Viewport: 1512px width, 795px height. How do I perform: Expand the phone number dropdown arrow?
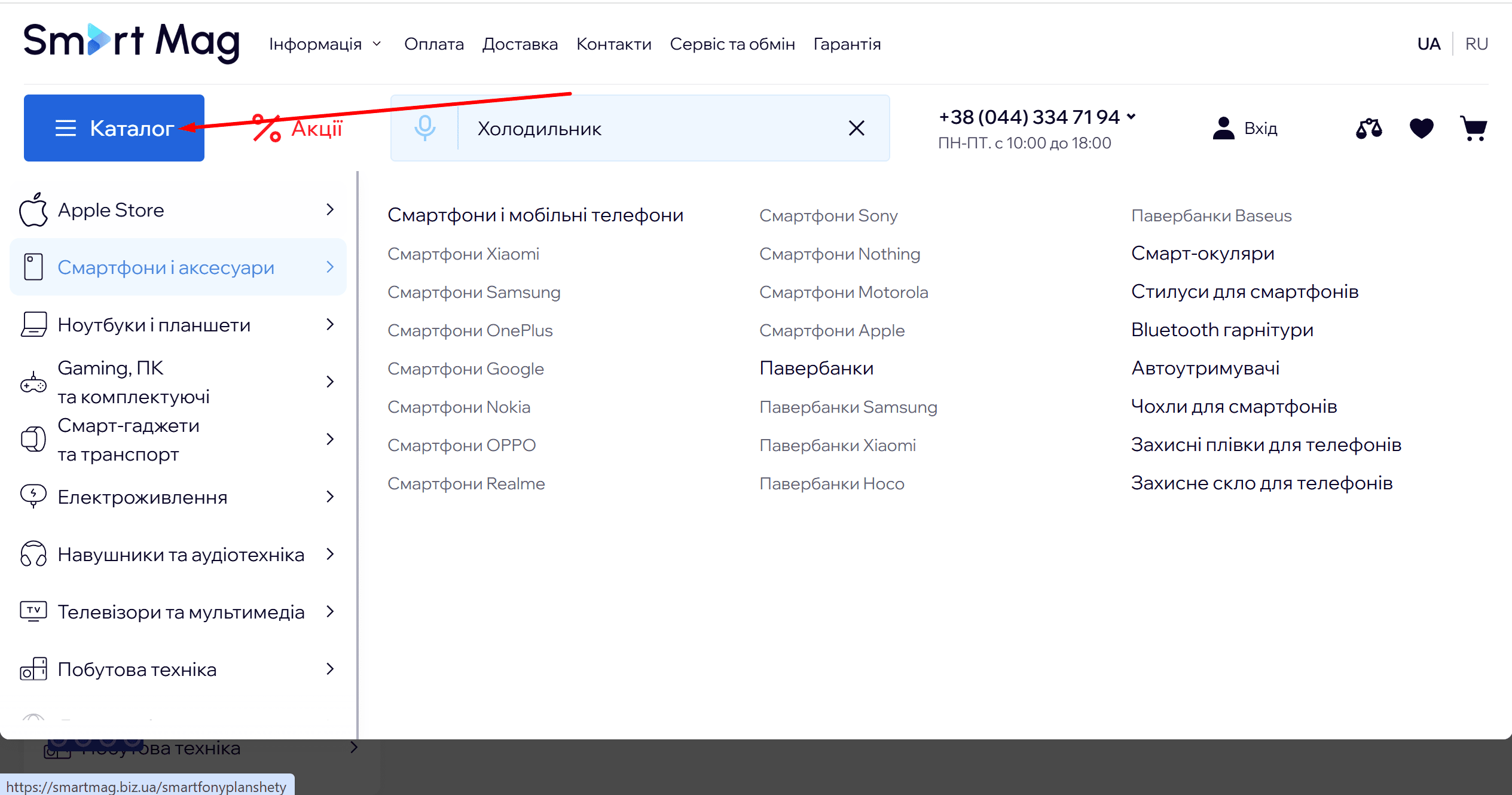(1131, 117)
